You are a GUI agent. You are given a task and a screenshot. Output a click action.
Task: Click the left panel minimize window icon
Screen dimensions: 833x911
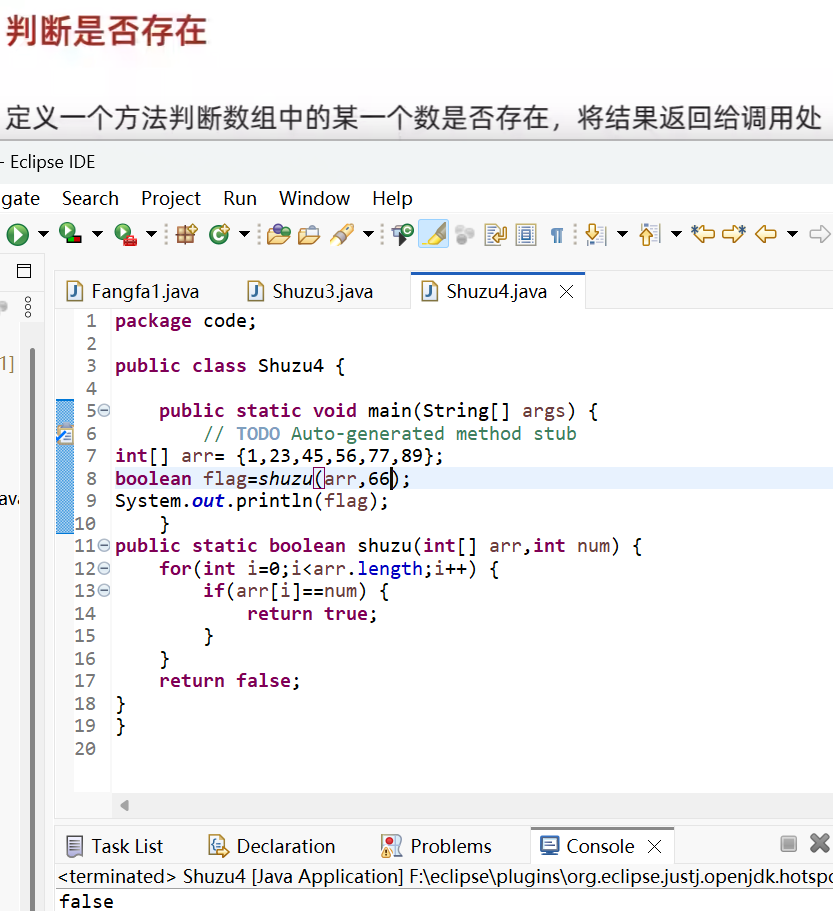[24, 271]
